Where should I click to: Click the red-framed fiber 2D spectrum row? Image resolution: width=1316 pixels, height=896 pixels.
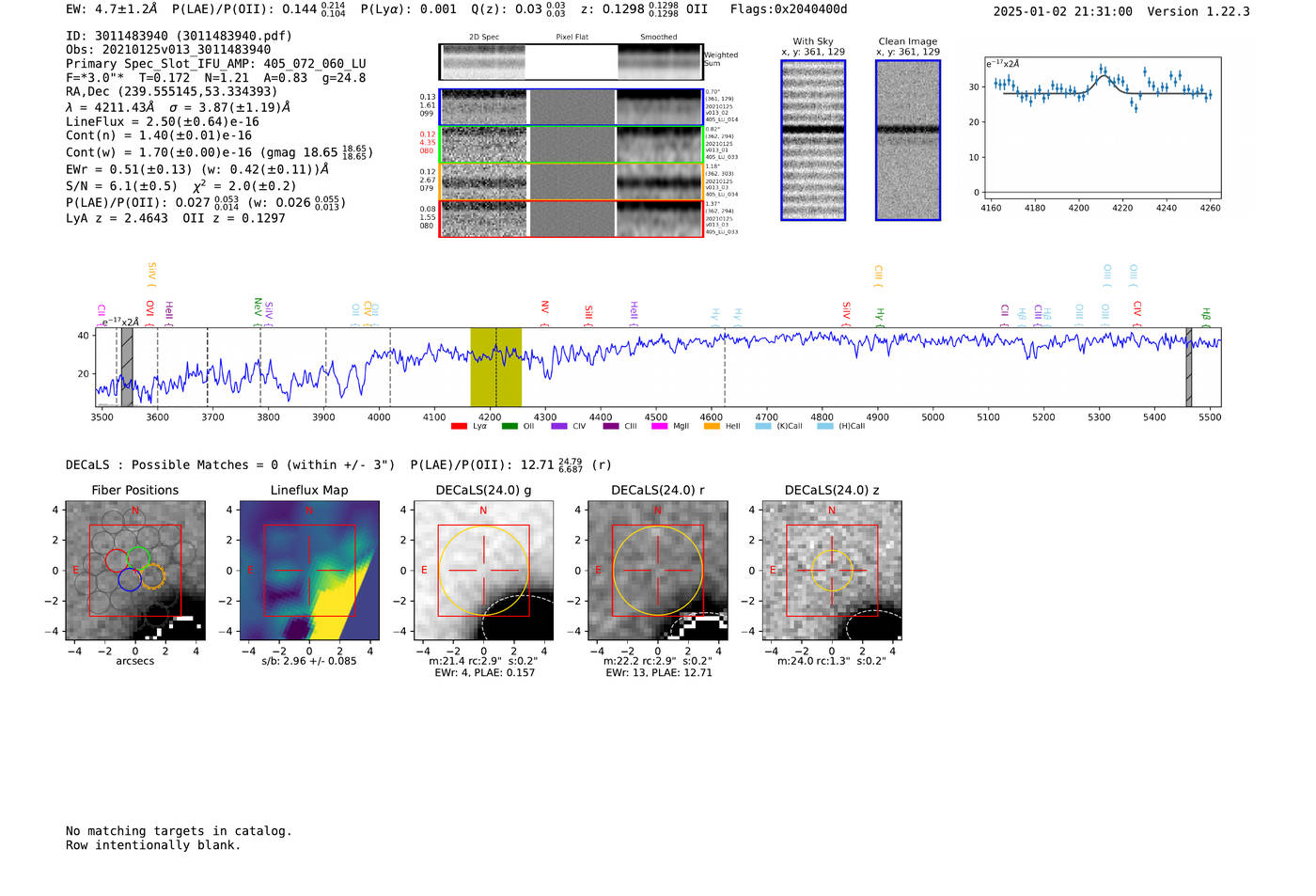coord(572,218)
